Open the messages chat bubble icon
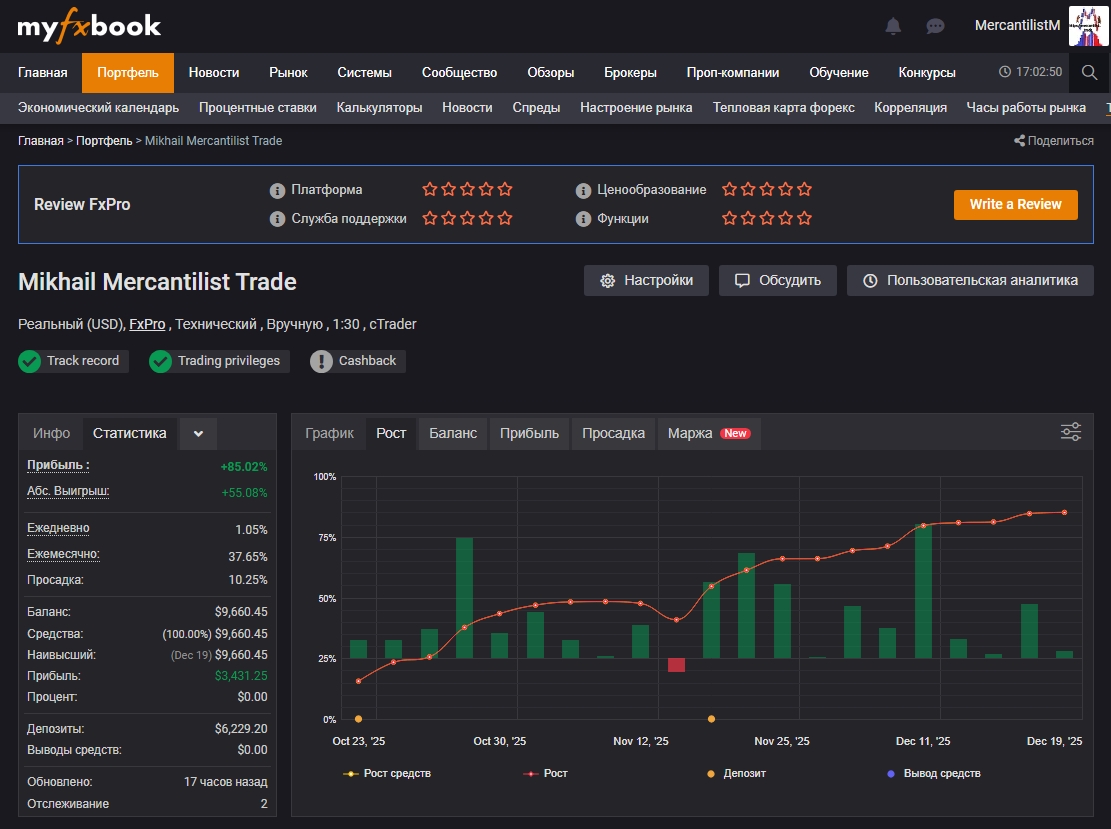Image resolution: width=1111 pixels, height=829 pixels. pyautogui.click(x=935, y=26)
